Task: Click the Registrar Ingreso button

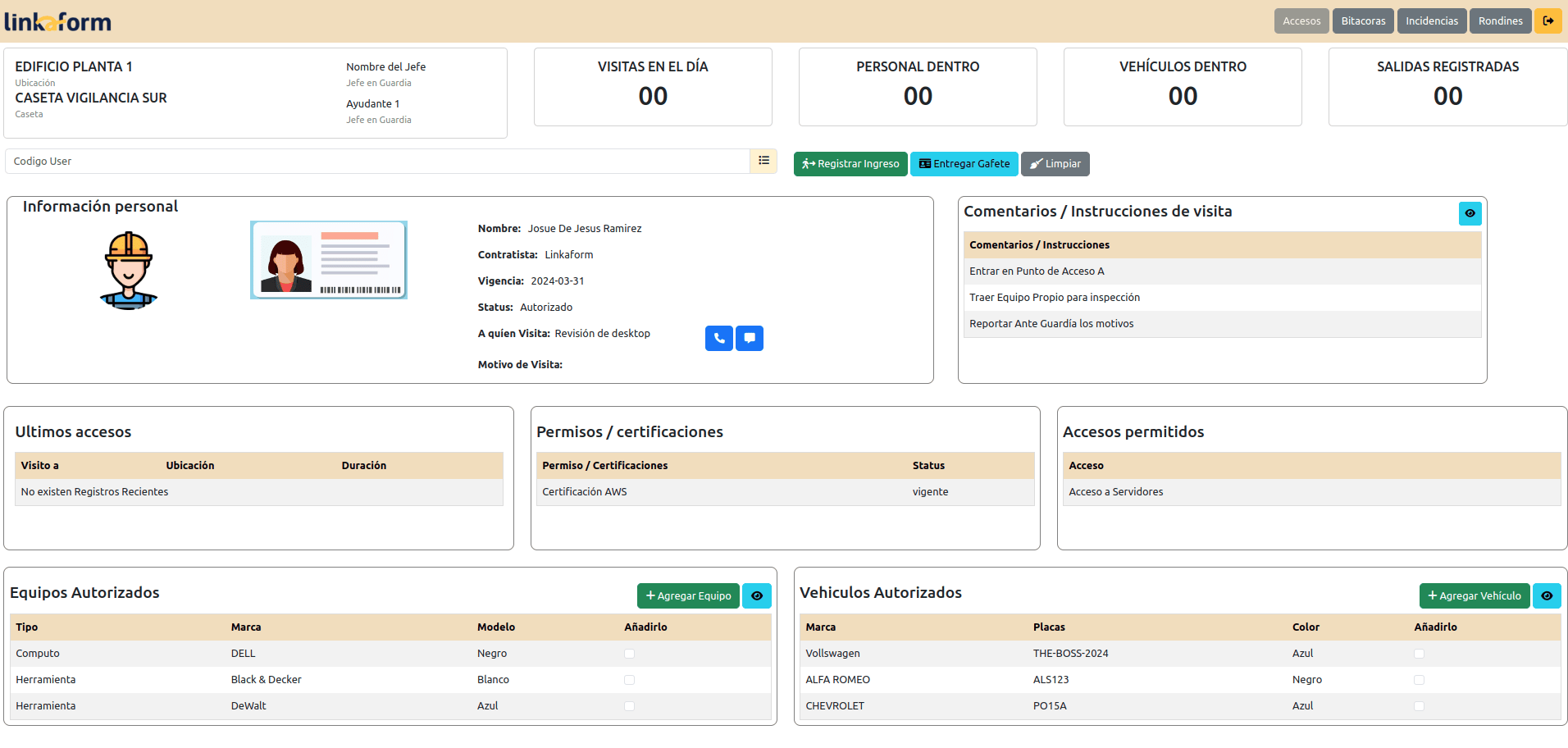Action: 850,164
